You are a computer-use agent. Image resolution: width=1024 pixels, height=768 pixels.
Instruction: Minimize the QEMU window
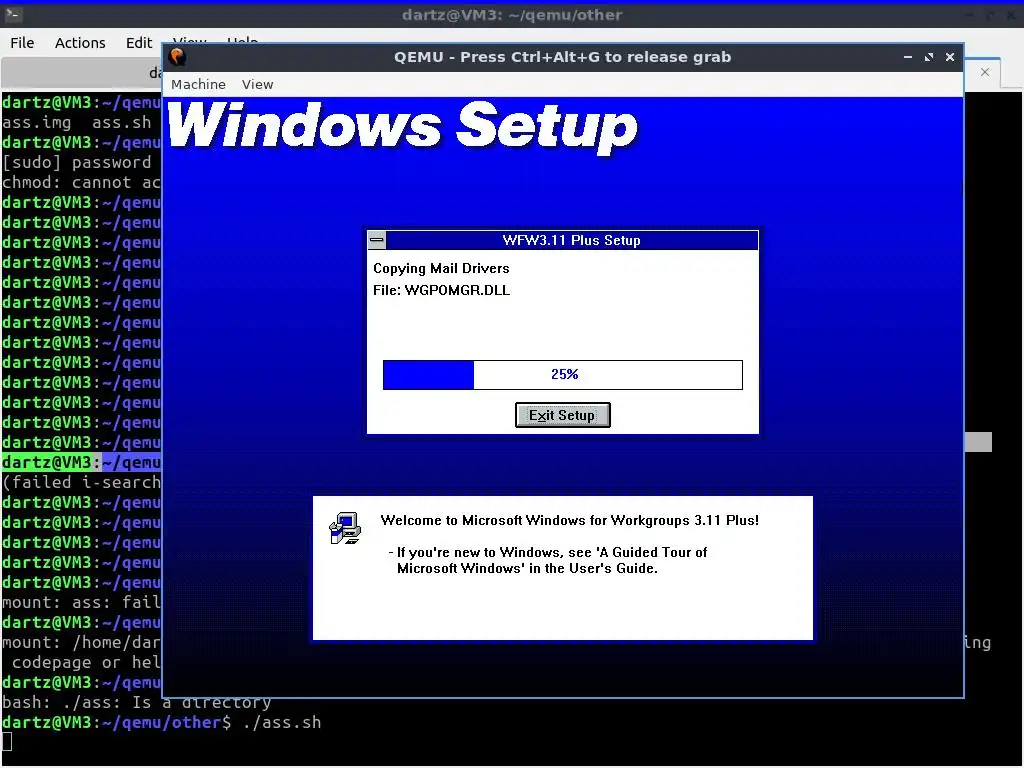coord(908,57)
